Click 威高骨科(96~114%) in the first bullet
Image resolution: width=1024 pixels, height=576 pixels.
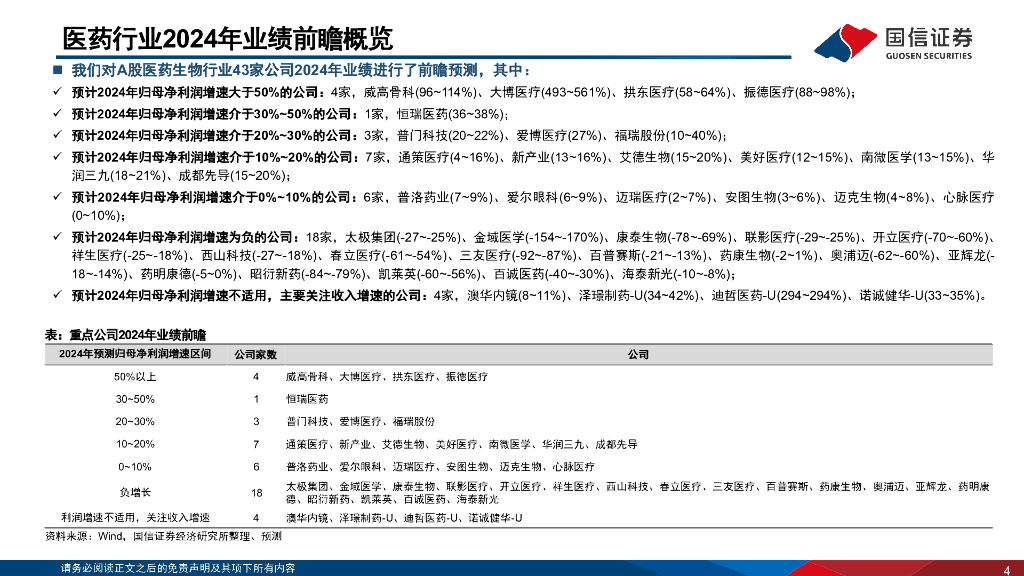tap(420, 93)
